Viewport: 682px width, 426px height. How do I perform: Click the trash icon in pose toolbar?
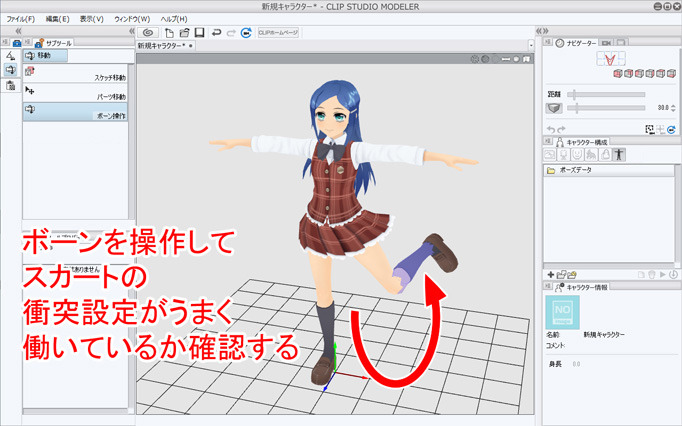coord(652,275)
